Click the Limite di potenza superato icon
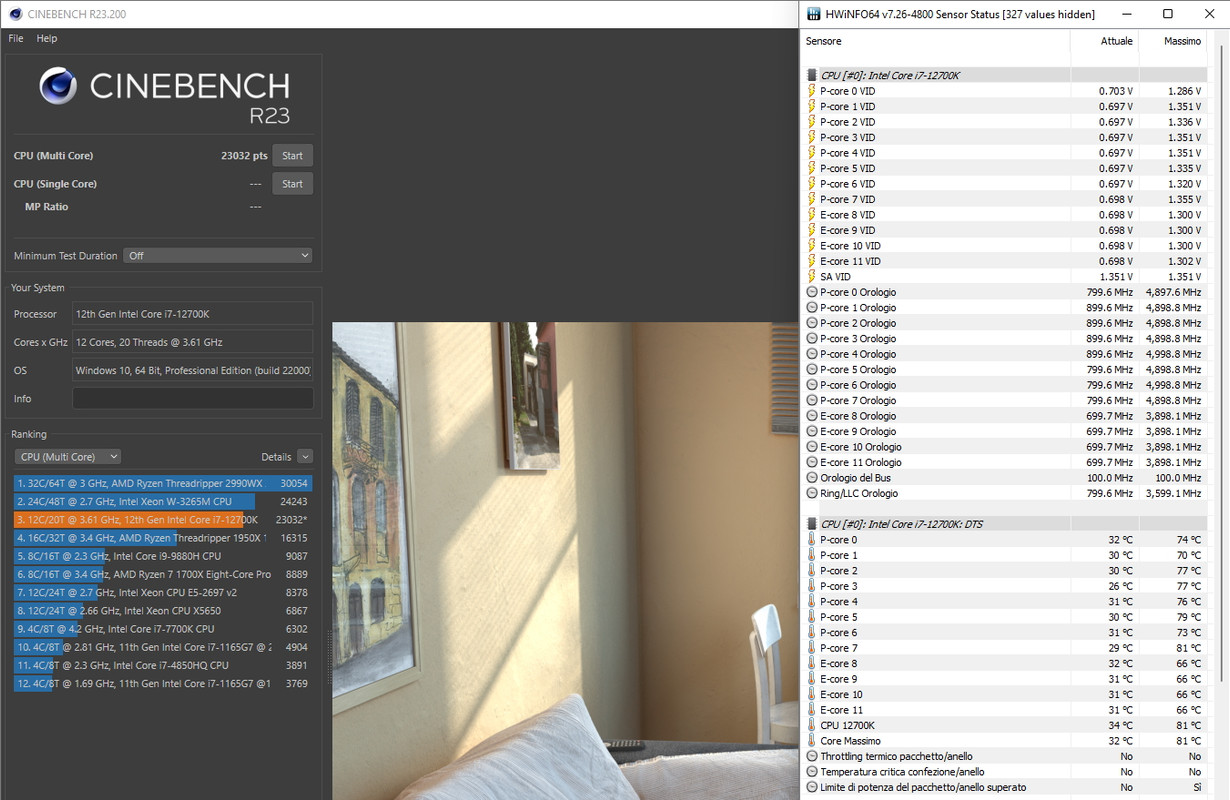 (x=811, y=787)
